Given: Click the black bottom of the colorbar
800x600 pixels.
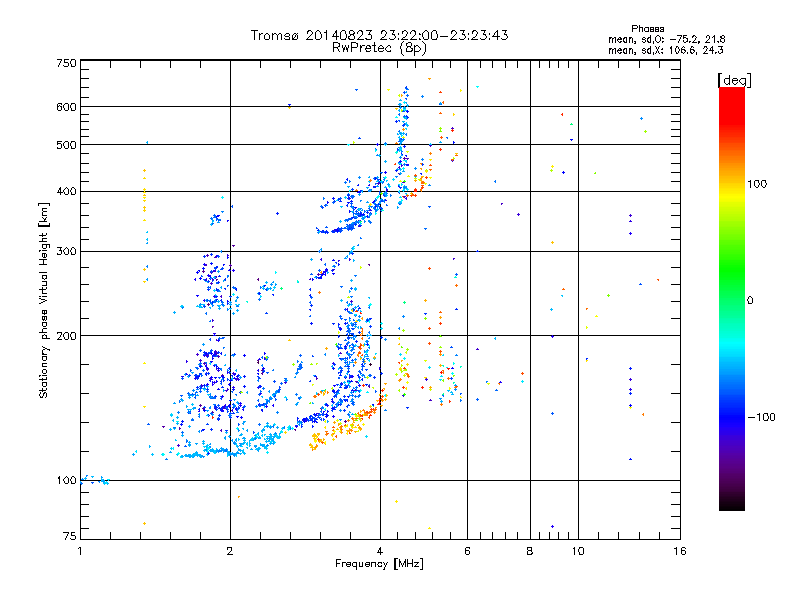Looking at the screenshot, I should pos(732,503).
